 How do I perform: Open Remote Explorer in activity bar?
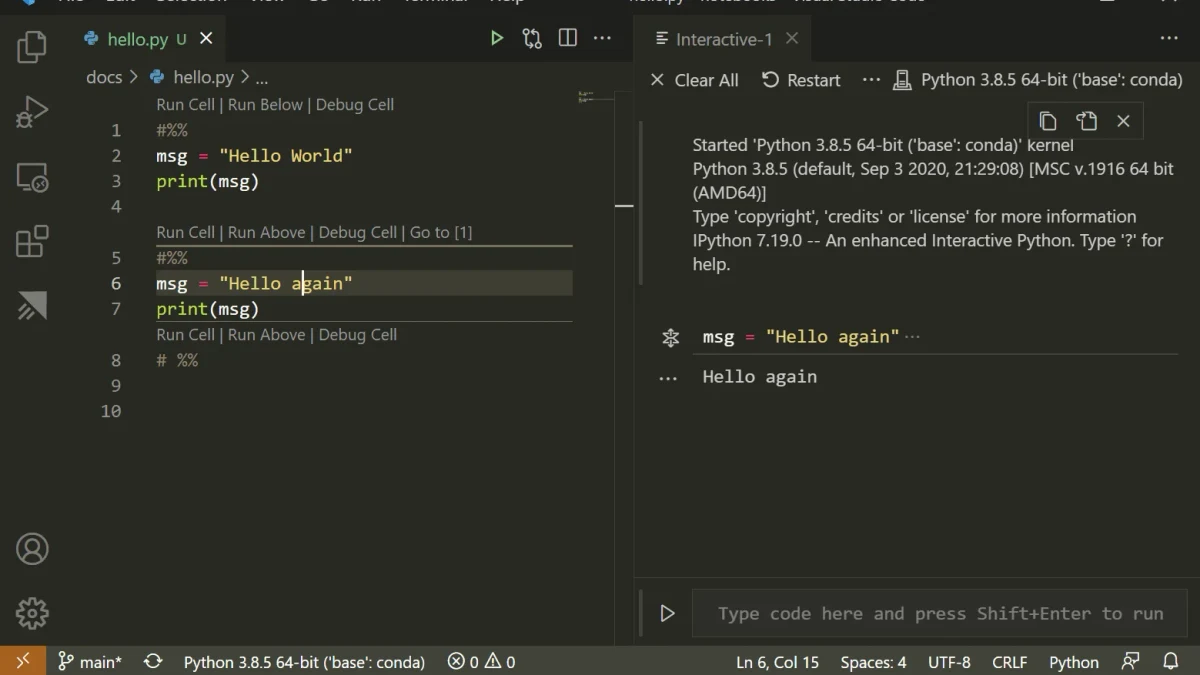pyautogui.click(x=32, y=179)
